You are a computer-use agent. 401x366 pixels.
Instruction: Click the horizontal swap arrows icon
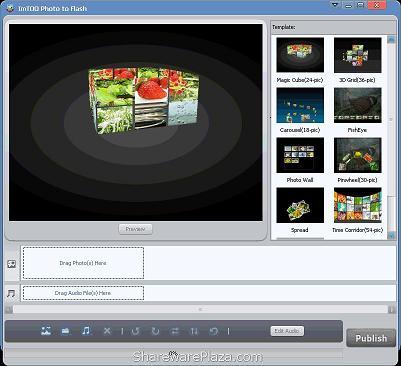(175, 331)
